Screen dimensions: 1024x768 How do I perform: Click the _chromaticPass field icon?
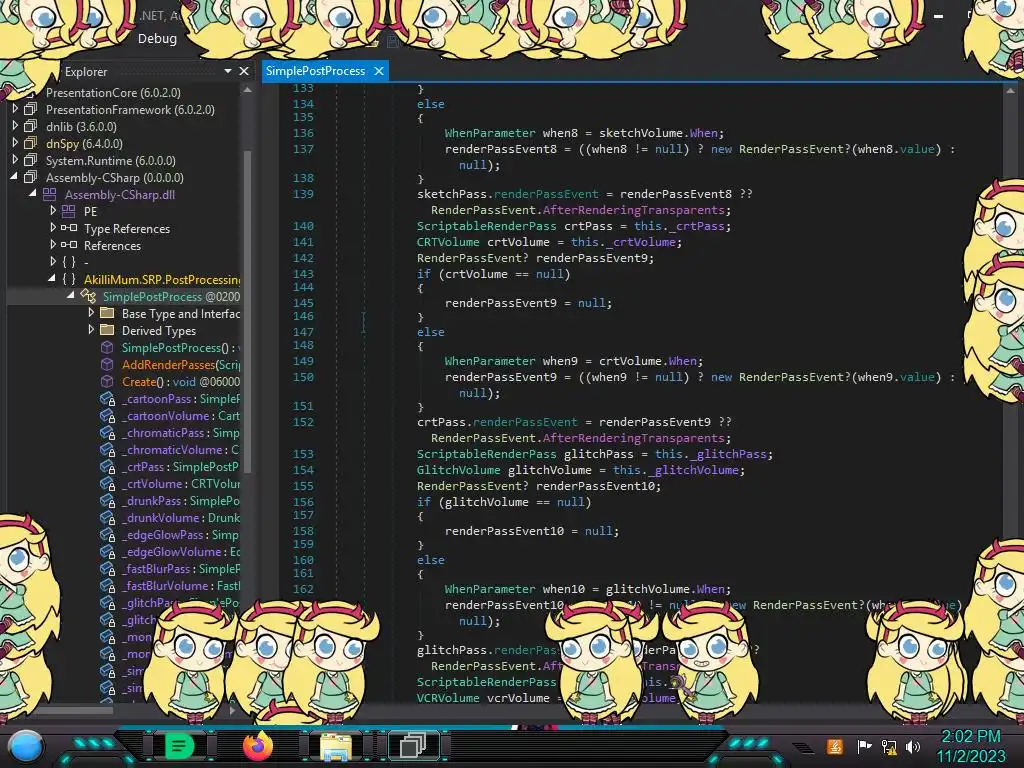tap(108, 432)
